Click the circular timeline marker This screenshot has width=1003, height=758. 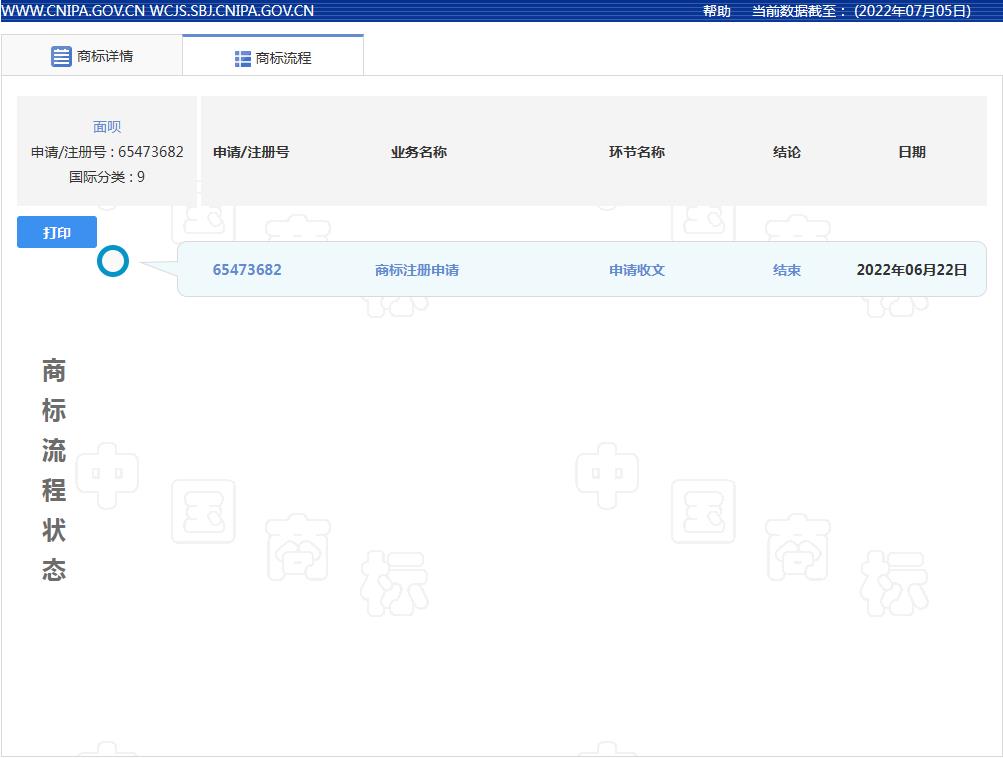pos(113,261)
